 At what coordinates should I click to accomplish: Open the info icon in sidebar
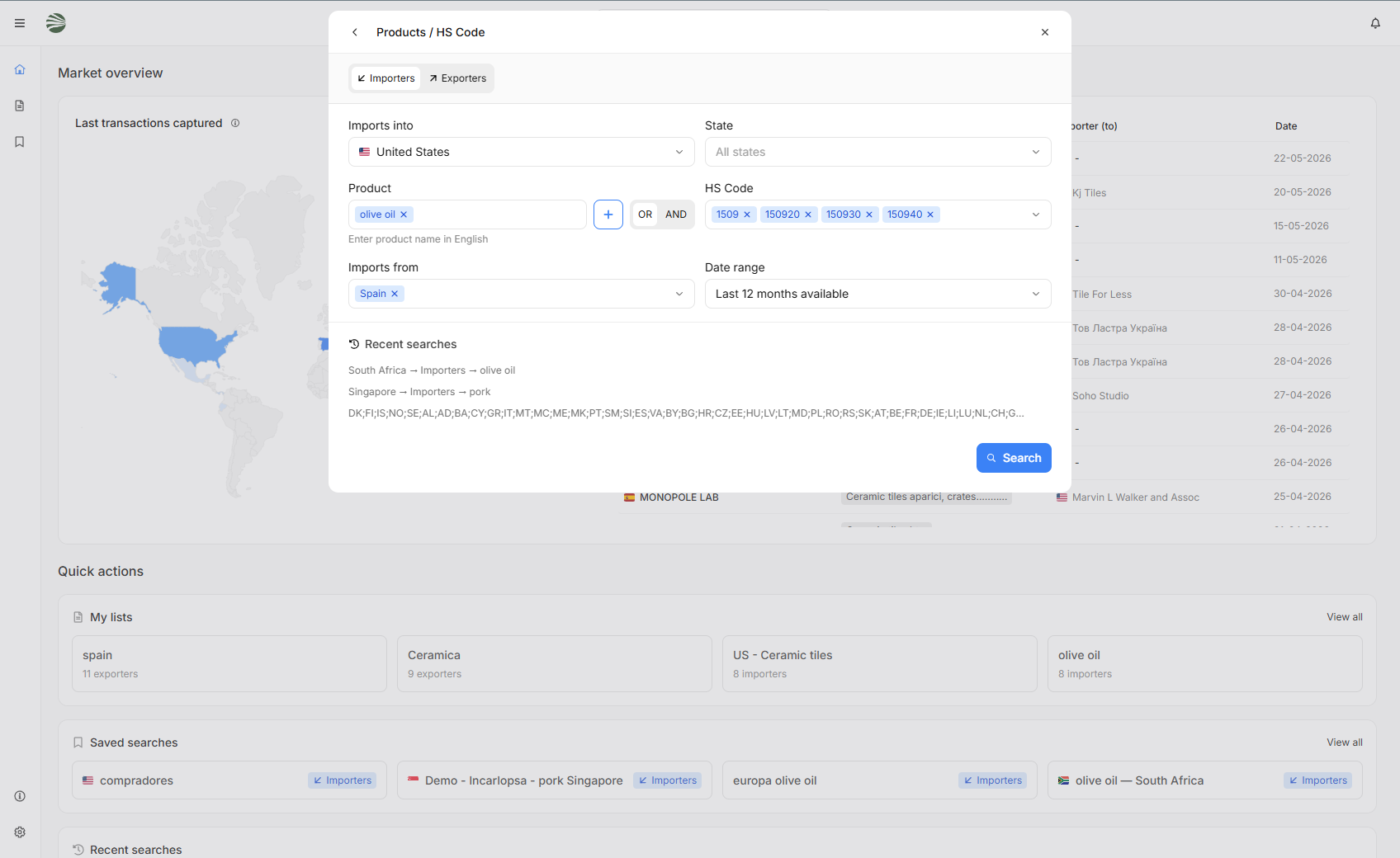pyautogui.click(x=20, y=796)
